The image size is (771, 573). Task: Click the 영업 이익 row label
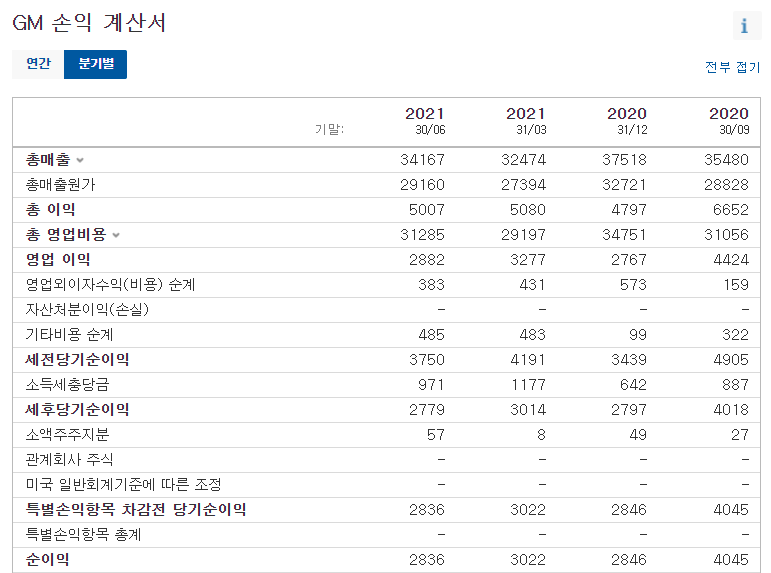pos(58,260)
